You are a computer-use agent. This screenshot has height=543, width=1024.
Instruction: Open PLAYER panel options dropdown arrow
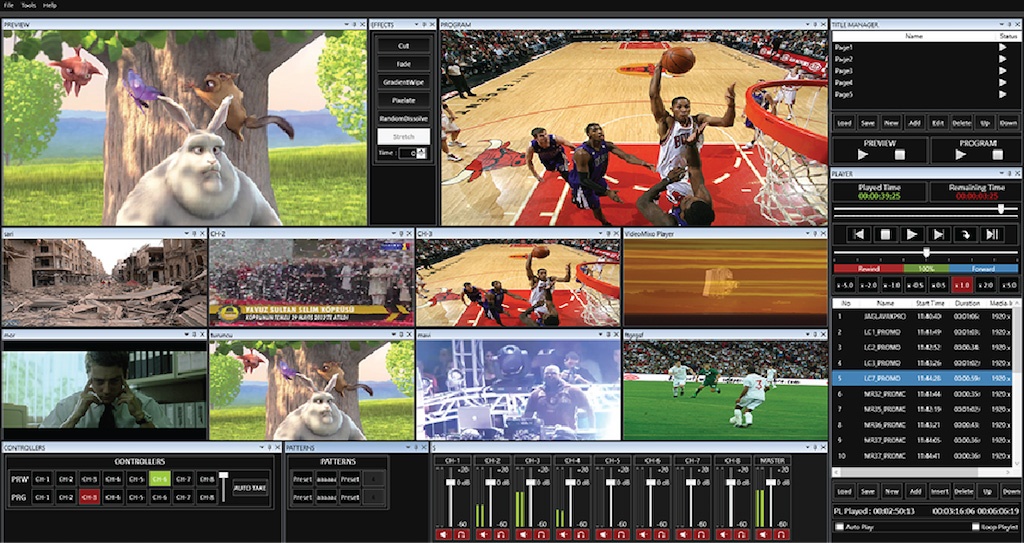1000,174
